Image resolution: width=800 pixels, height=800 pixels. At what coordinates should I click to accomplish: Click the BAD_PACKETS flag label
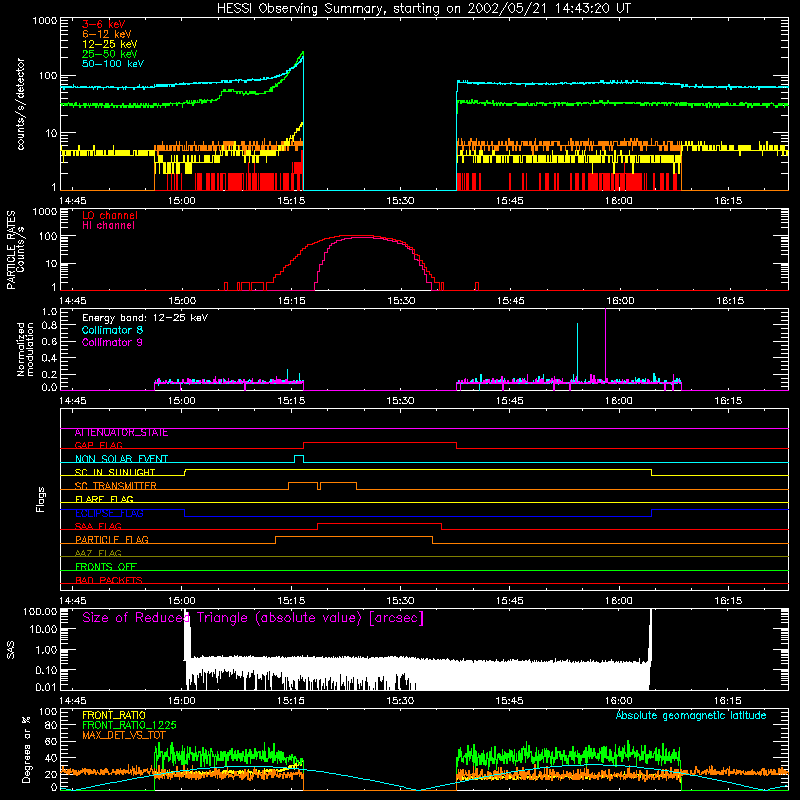109,581
